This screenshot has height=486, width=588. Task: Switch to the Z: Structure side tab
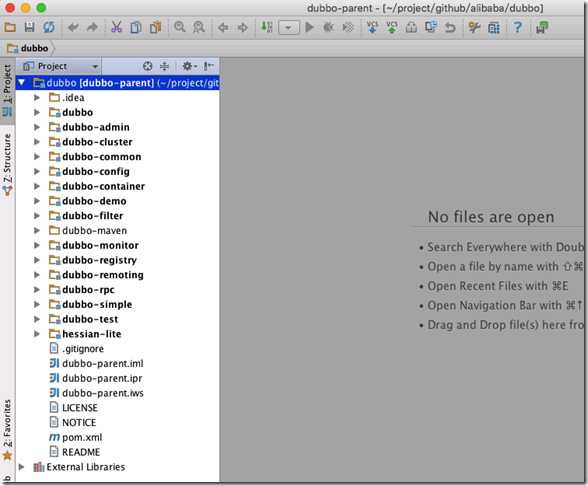(x=8, y=164)
